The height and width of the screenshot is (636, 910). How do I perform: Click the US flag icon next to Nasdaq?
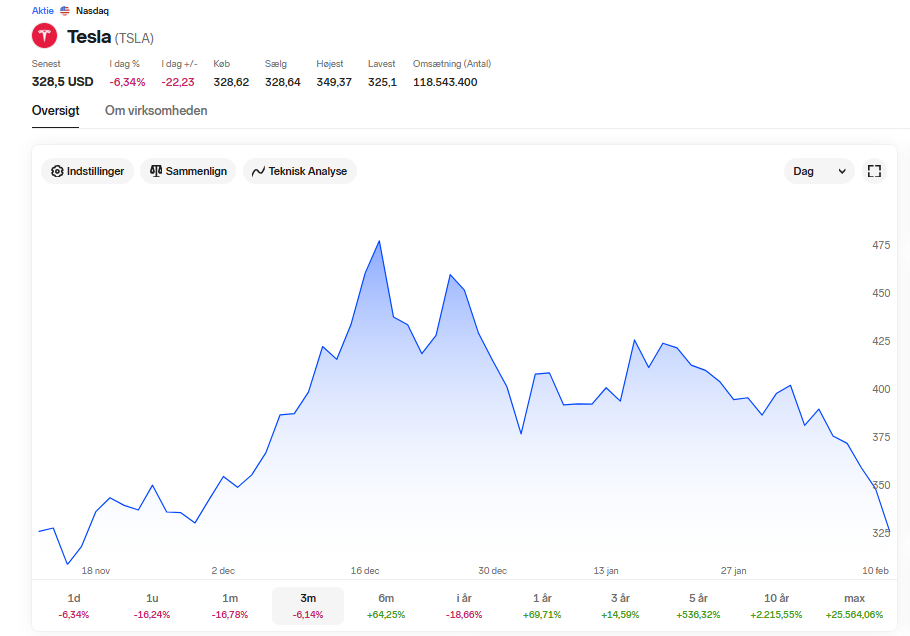(65, 10)
